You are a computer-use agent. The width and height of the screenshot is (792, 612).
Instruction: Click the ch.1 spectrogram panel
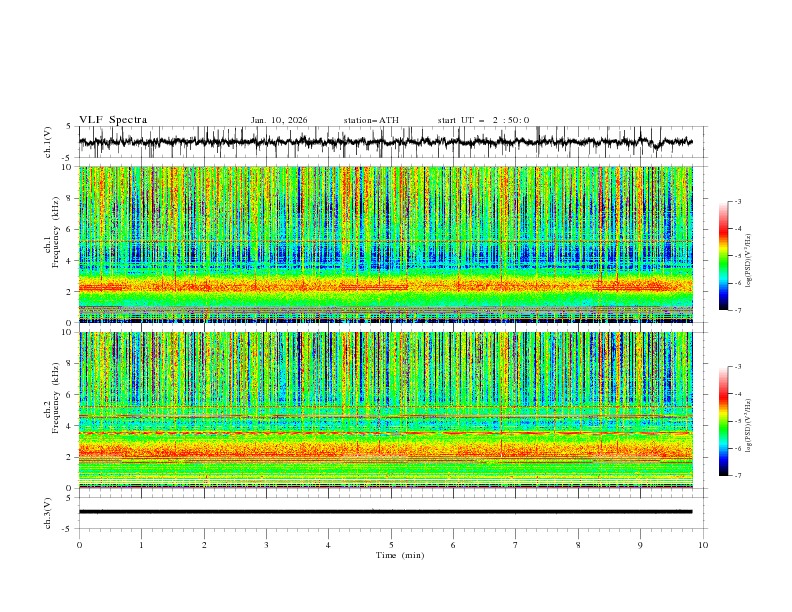click(x=385, y=244)
